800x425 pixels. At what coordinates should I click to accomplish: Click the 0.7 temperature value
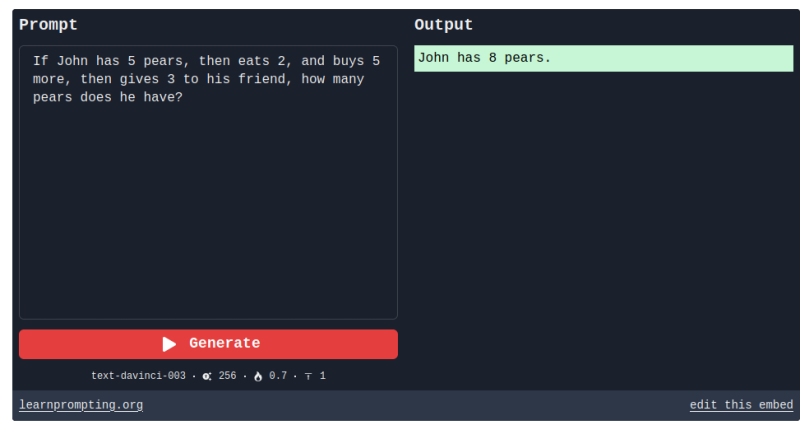coord(278,376)
